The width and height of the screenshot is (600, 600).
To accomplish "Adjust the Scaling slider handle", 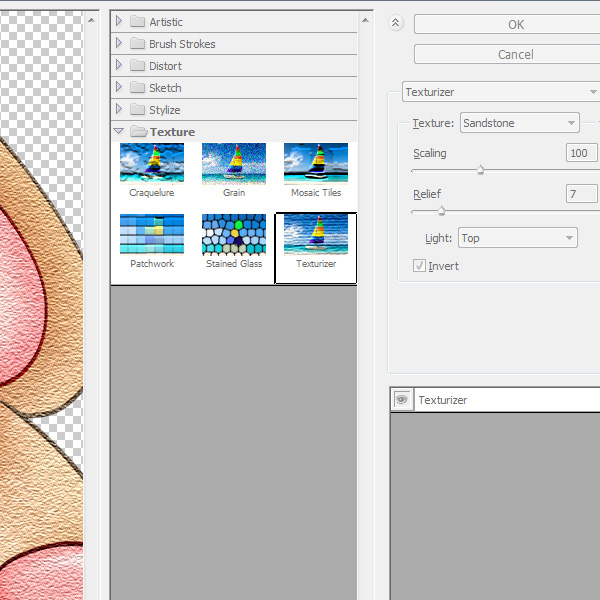I will [x=480, y=170].
